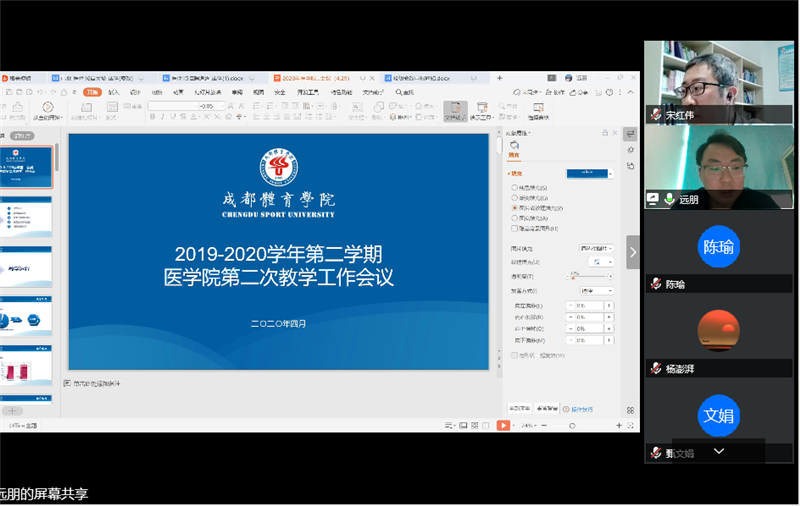This screenshot has width=800, height=506.
Task: Click the orange play slideshow button
Action: [503, 425]
